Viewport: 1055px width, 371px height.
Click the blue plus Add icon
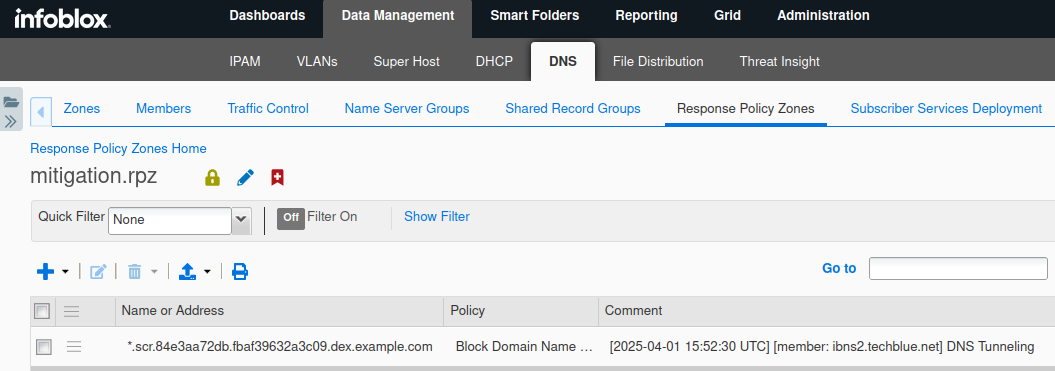[x=45, y=271]
